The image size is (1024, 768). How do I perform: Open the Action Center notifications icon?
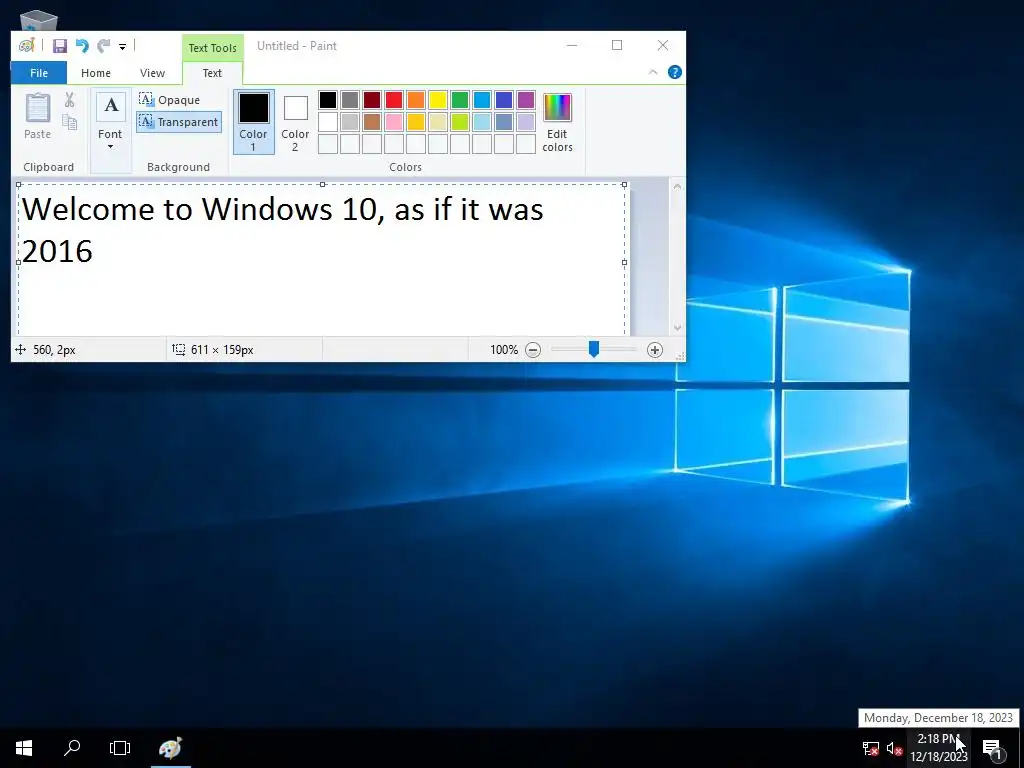point(993,748)
